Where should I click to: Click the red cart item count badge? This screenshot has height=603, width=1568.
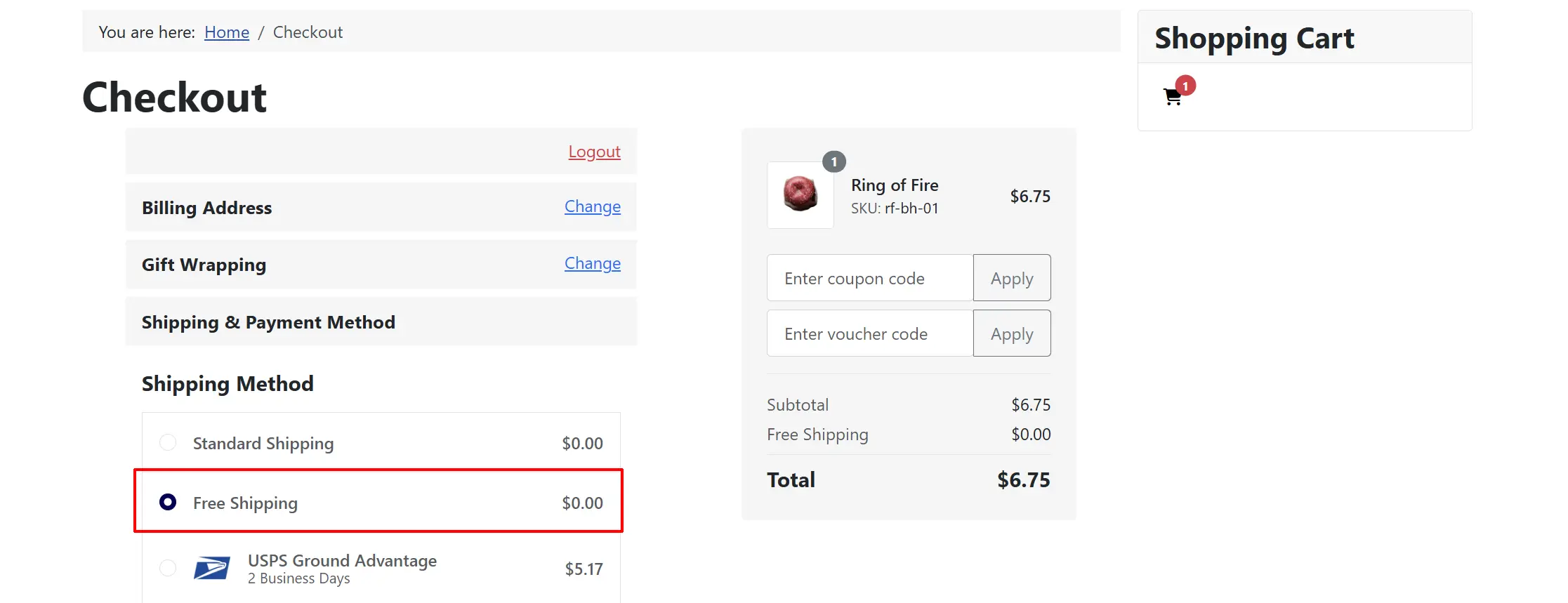click(x=1185, y=86)
